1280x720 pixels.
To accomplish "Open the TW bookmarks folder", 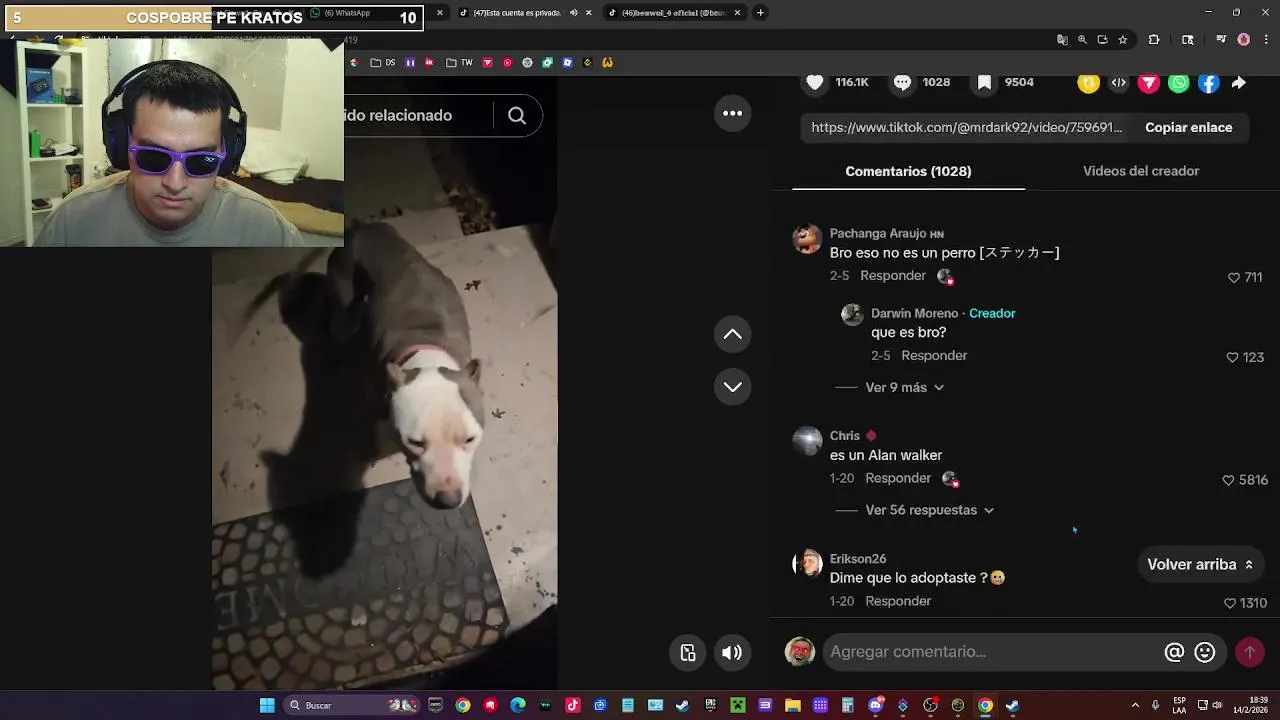I will point(459,62).
